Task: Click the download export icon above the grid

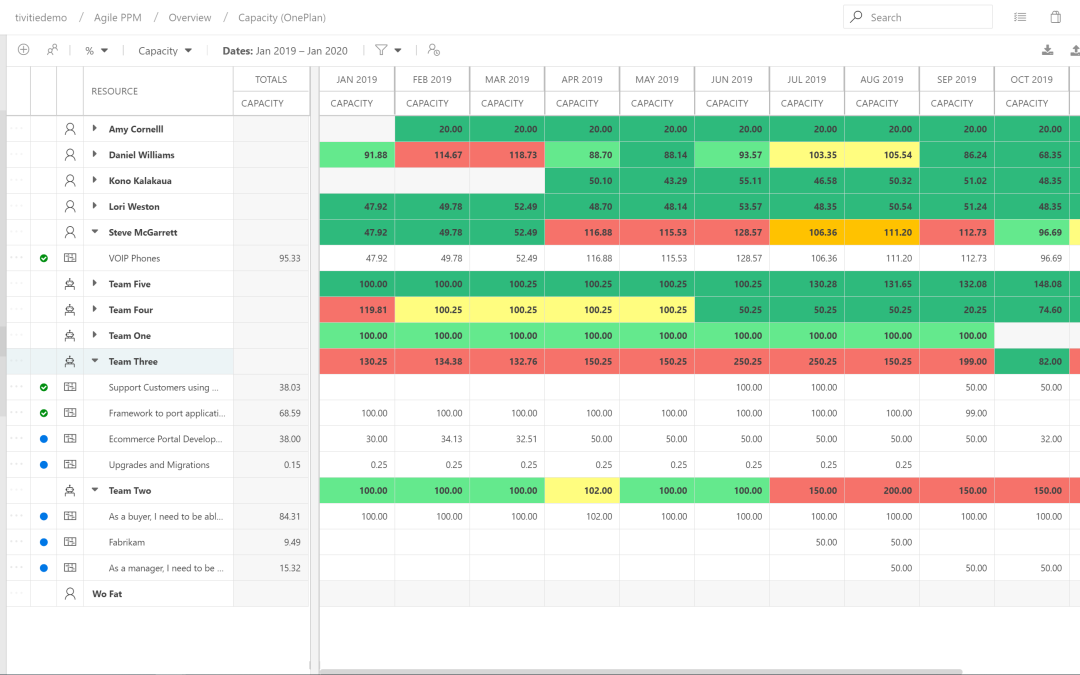Action: click(x=1047, y=49)
